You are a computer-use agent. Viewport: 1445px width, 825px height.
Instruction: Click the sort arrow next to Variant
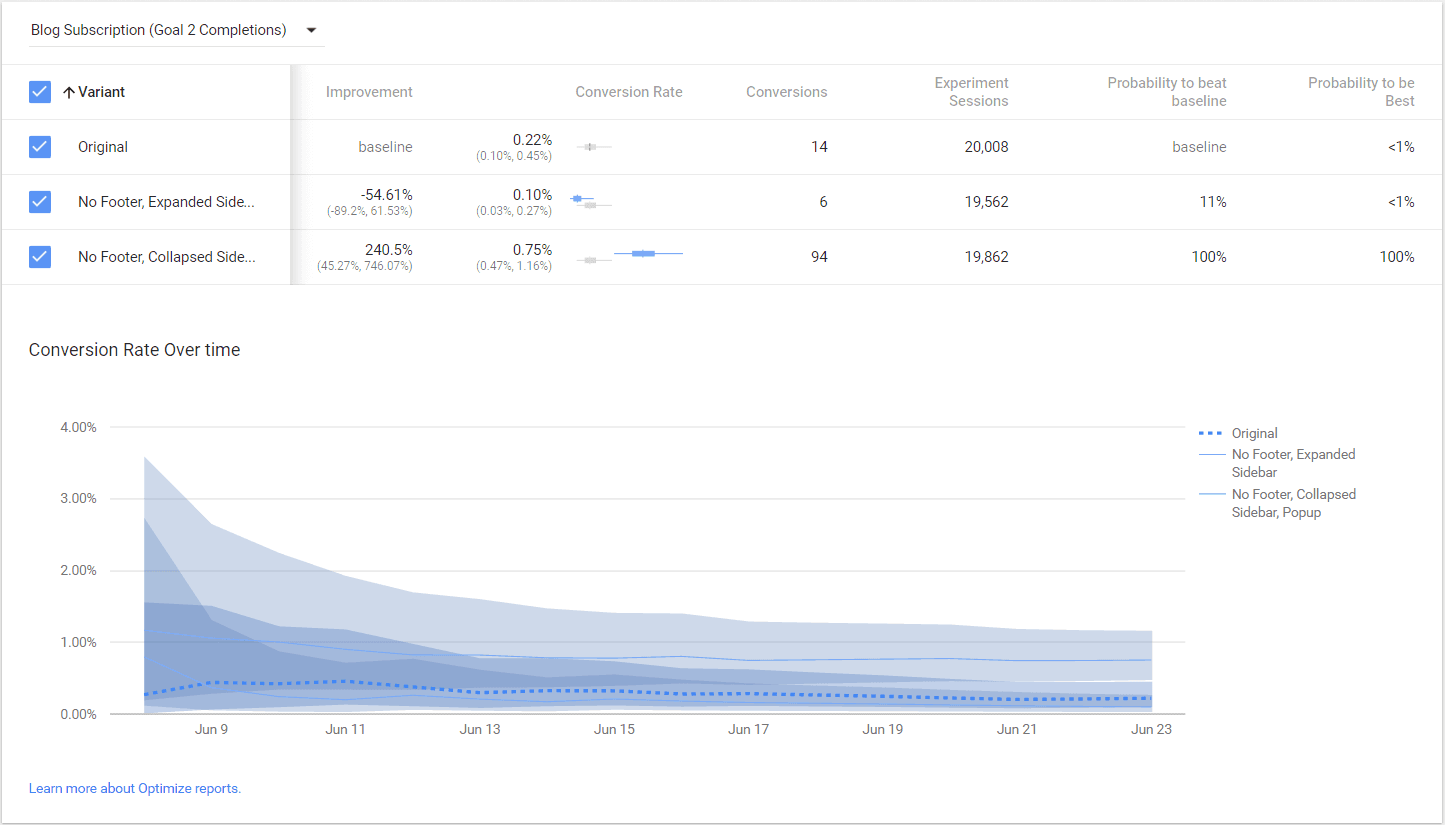[x=69, y=92]
